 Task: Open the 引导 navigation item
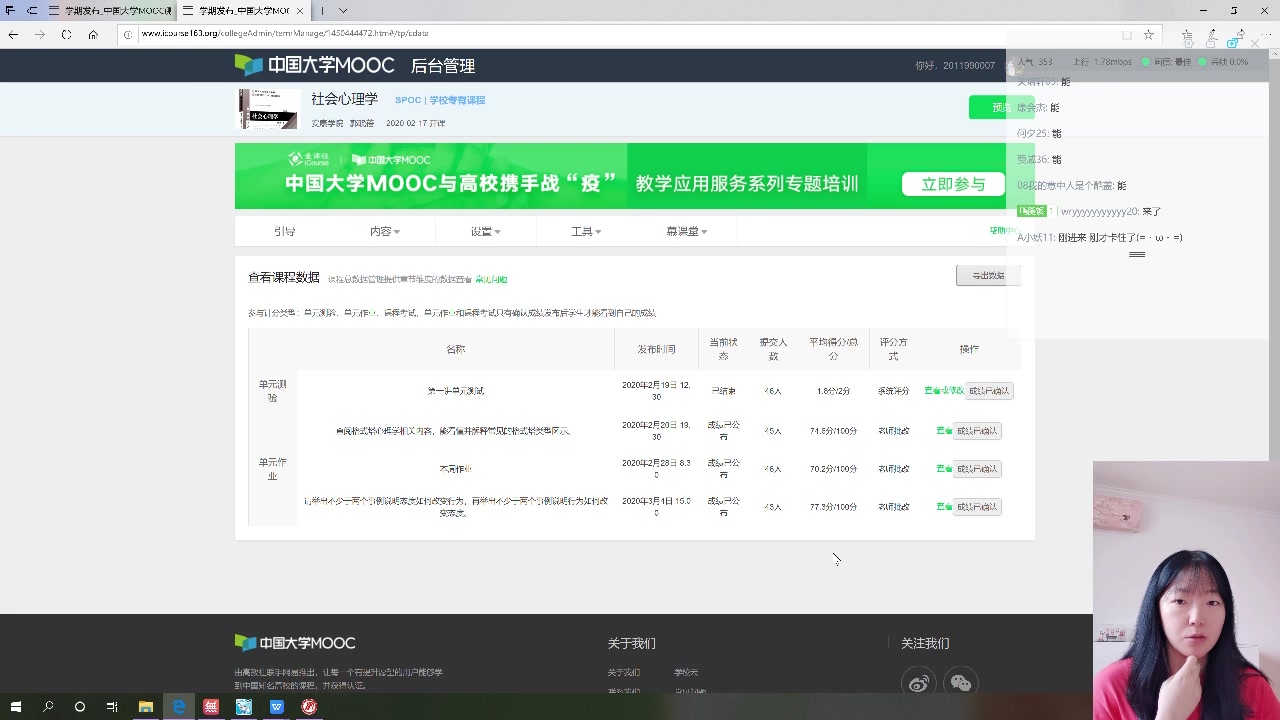tap(284, 231)
